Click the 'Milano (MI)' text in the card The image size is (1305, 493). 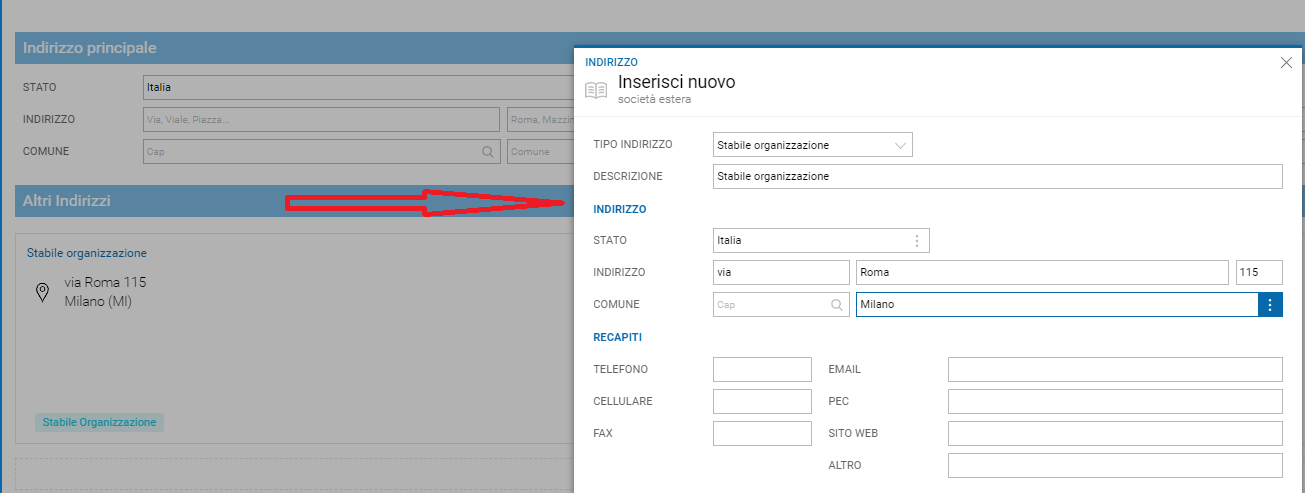tap(98, 301)
